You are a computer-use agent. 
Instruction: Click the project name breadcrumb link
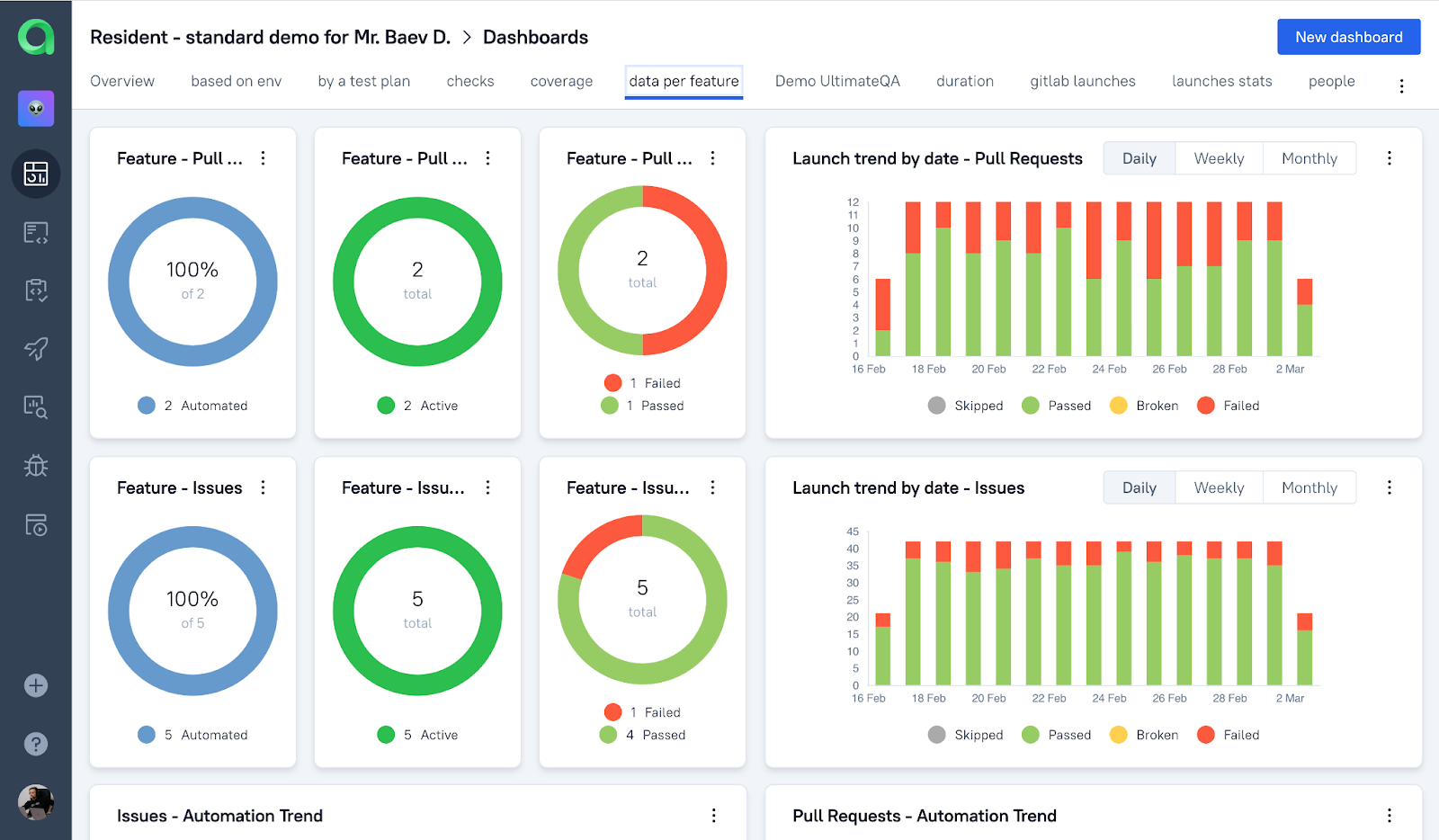click(270, 37)
